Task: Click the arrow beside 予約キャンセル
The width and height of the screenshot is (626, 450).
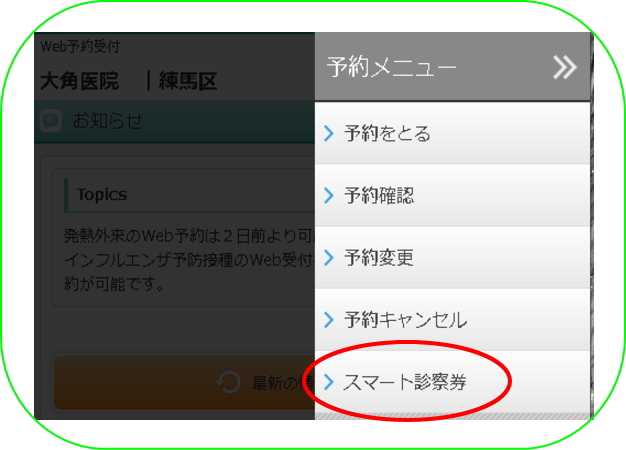Action: click(x=329, y=319)
